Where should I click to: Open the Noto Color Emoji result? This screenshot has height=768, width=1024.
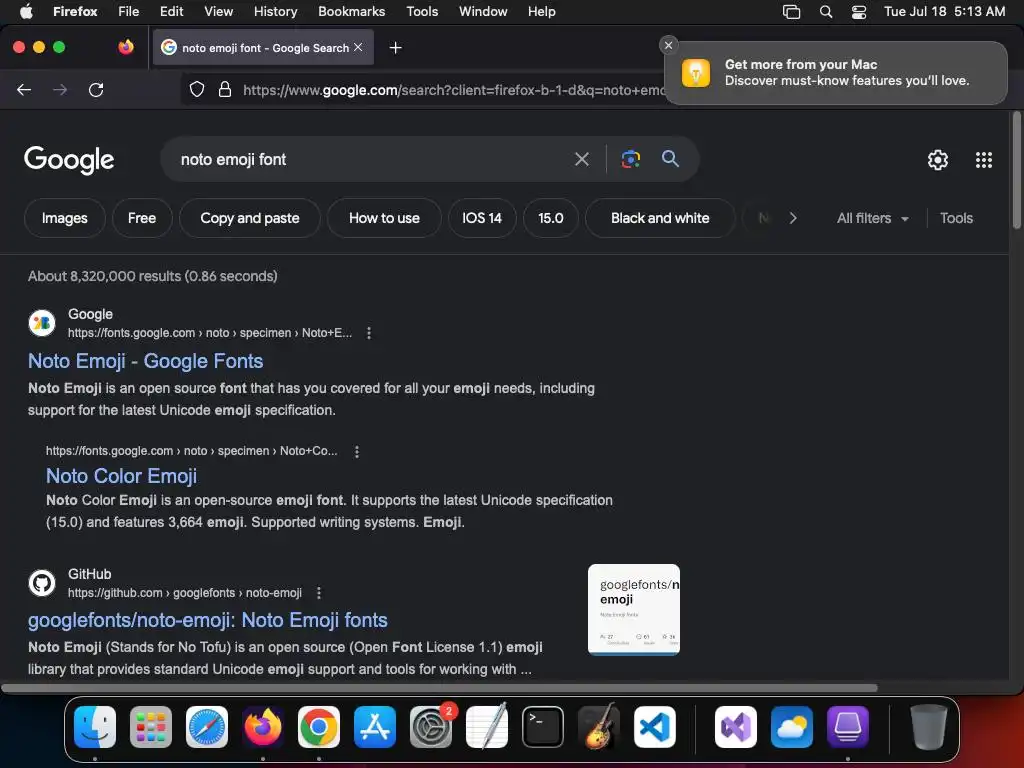tap(121, 476)
